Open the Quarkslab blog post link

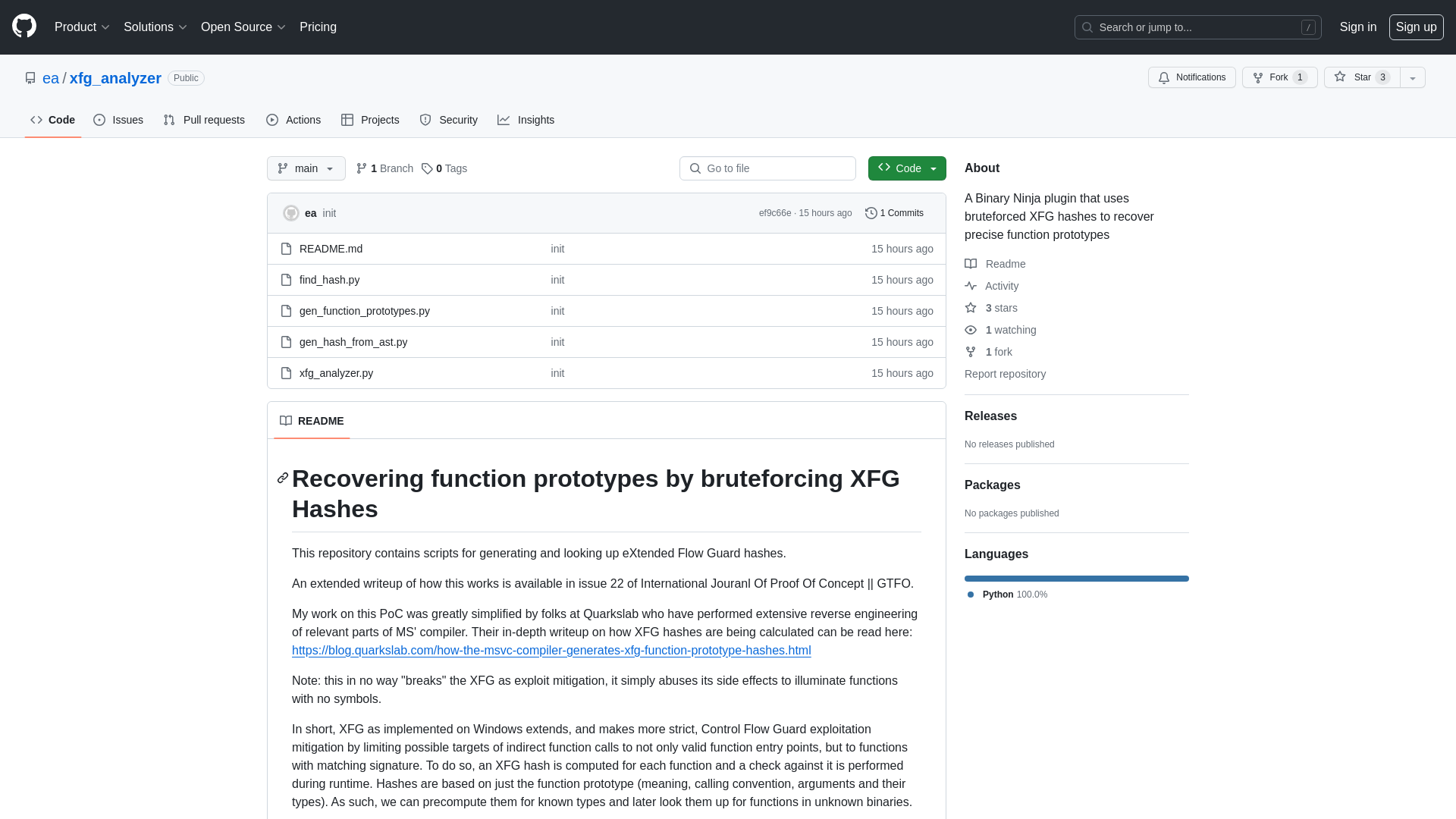click(551, 651)
